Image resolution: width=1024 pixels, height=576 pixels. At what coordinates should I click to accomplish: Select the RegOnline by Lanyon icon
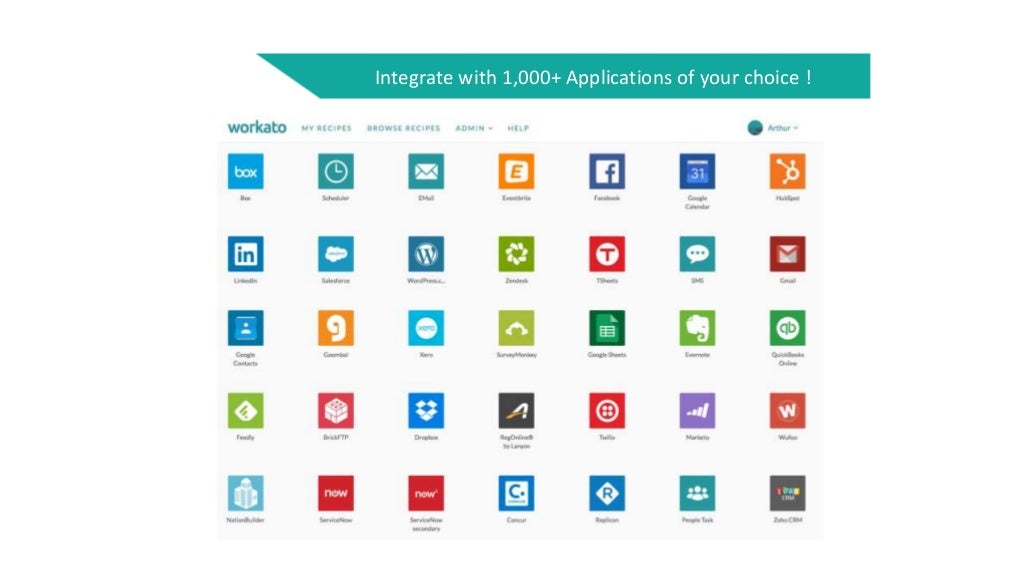pyautogui.click(x=516, y=410)
